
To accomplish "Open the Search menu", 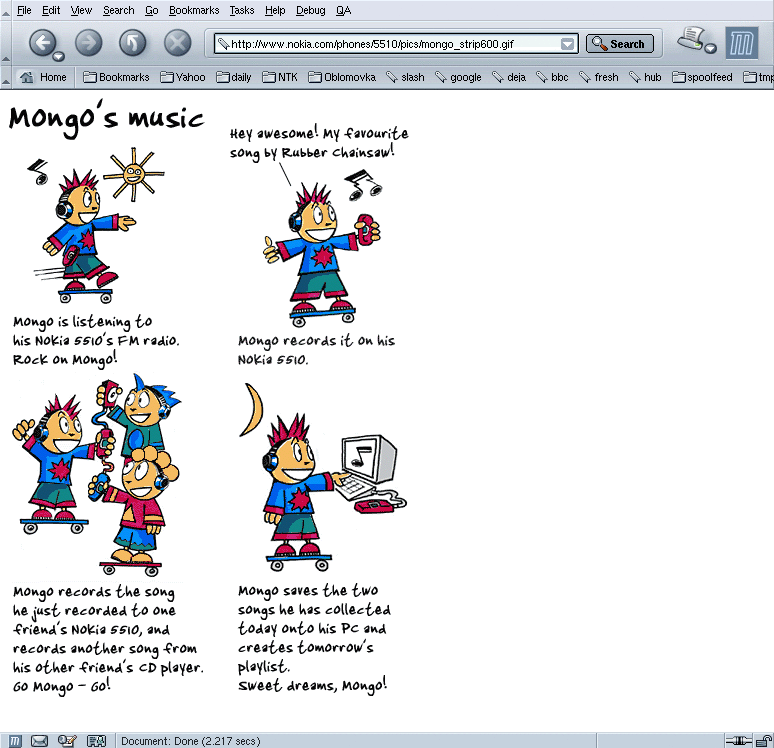I will [118, 10].
